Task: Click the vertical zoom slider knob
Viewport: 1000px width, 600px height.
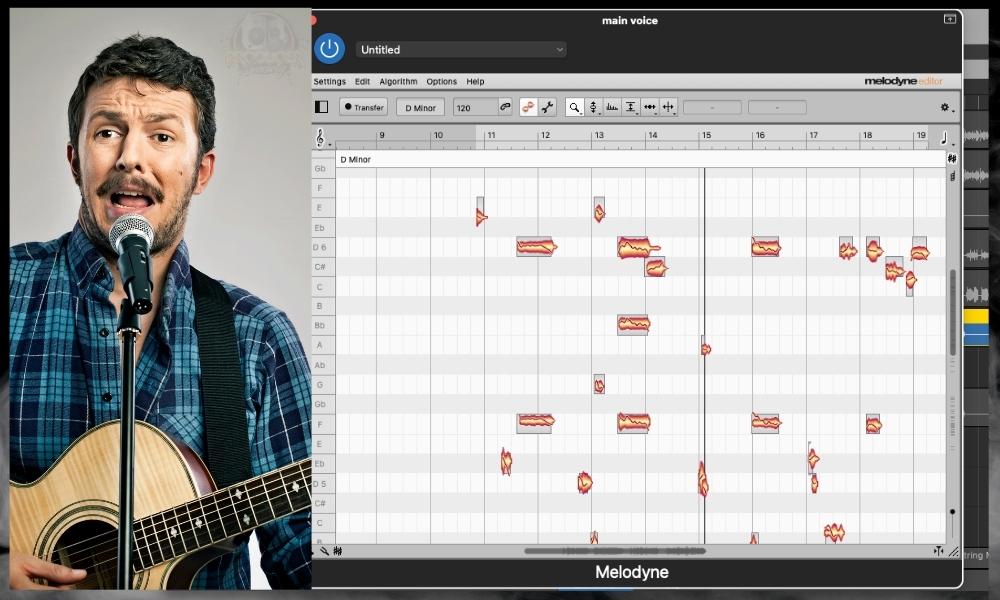Action: pos(953,511)
